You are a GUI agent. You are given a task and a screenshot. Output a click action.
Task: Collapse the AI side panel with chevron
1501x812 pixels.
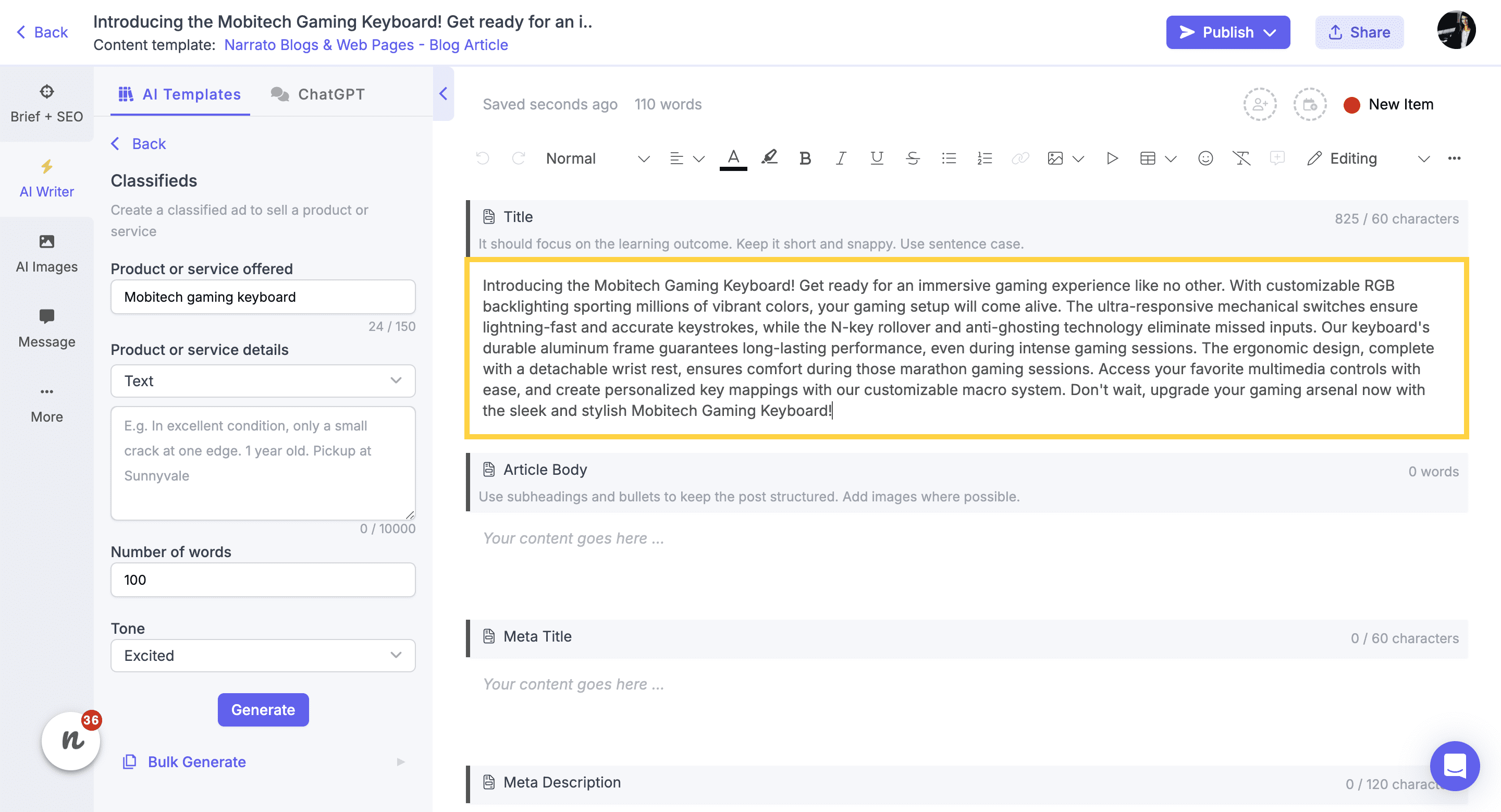tap(444, 94)
